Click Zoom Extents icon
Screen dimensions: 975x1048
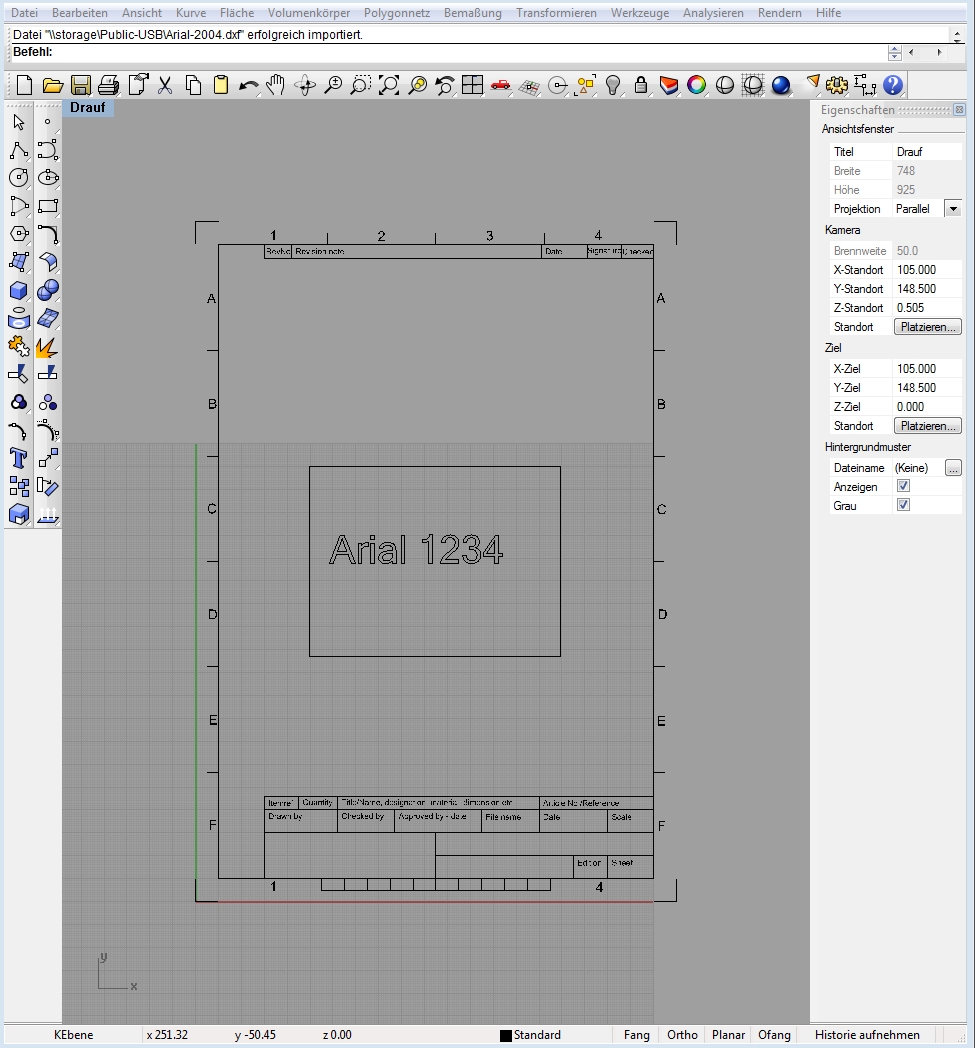[389, 85]
